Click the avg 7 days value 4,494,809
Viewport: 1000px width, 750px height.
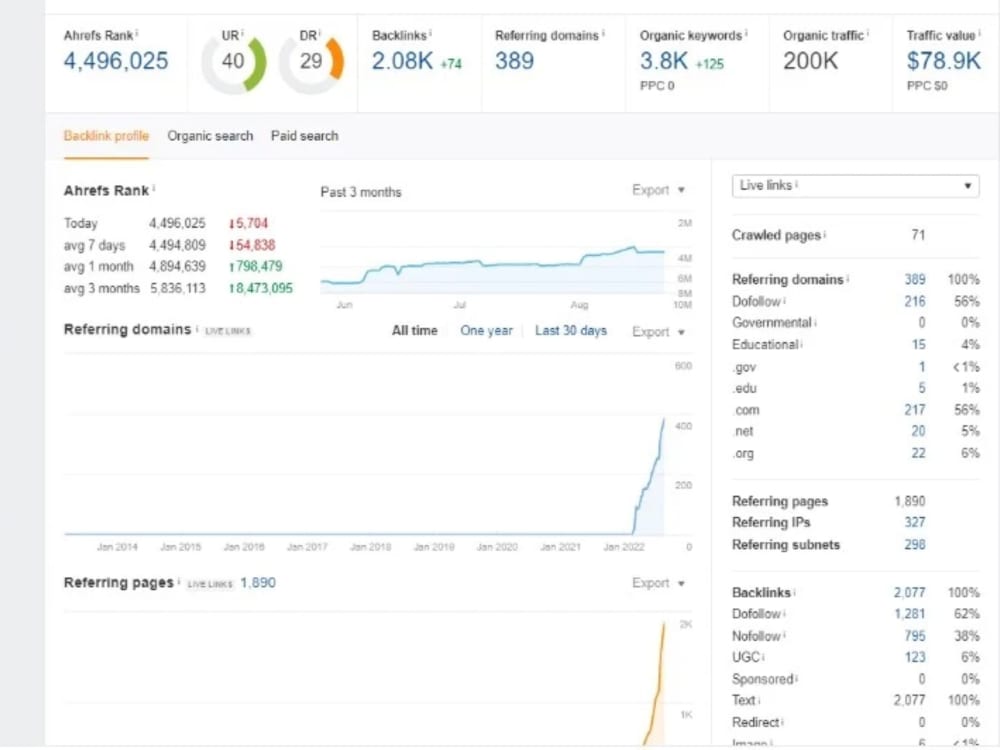(177, 245)
